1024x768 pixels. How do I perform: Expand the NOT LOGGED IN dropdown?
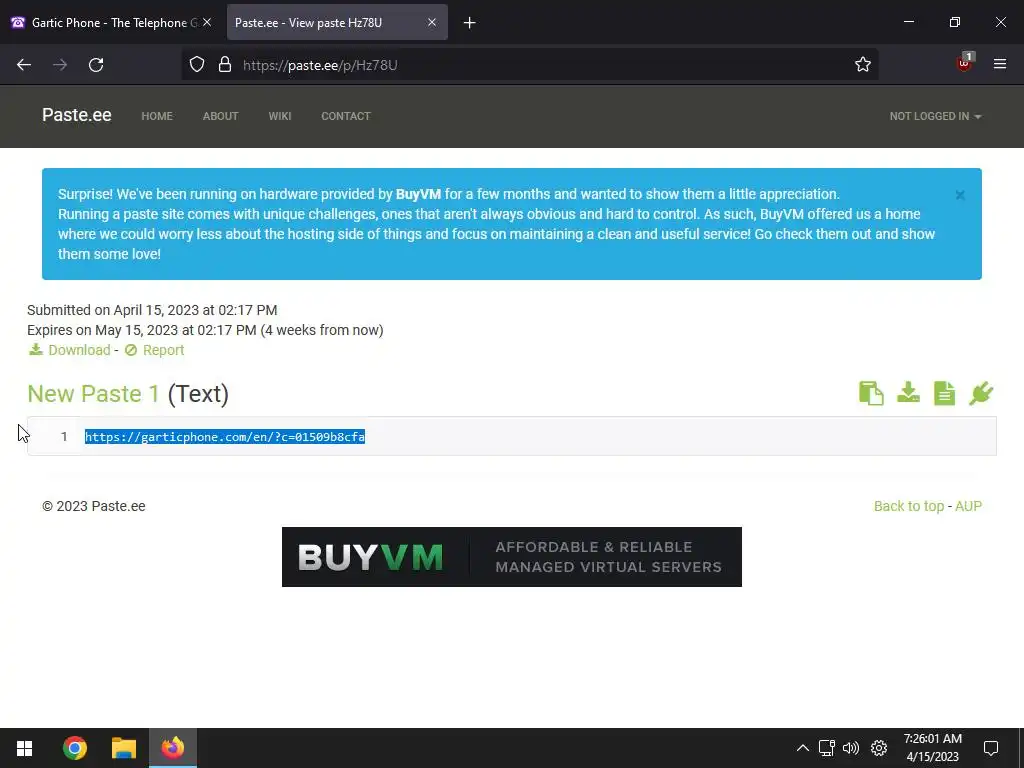point(935,116)
